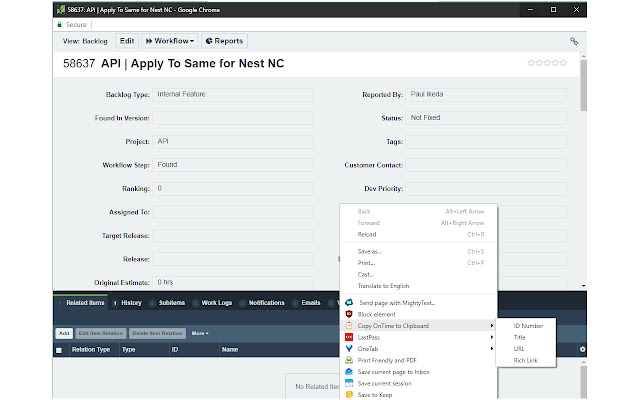Click the MightyText icon in the context menu
Image resolution: width=640 pixels, height=400 pixels.
pos(349,303)
